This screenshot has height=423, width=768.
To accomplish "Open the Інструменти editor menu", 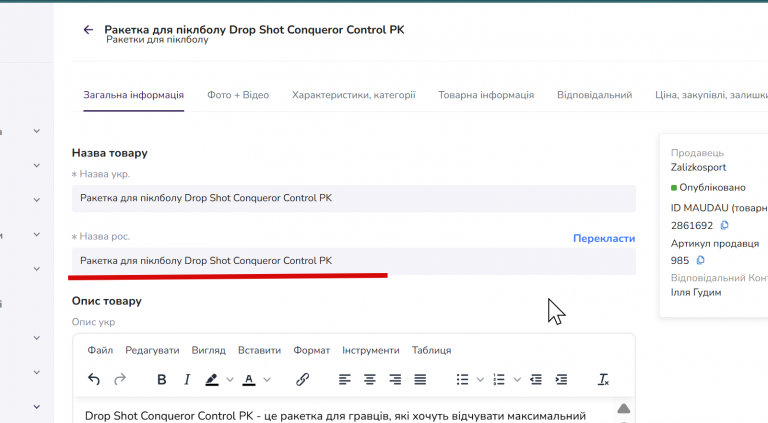I will pos(371,351).
